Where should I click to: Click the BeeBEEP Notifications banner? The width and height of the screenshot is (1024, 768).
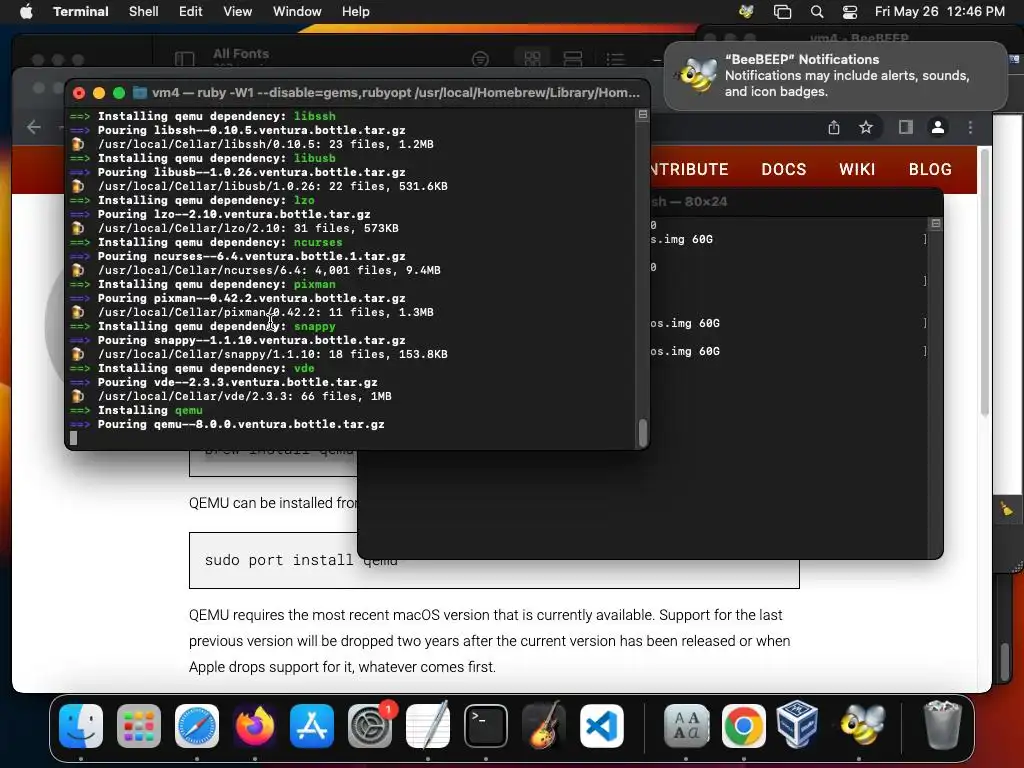point(835,75)
